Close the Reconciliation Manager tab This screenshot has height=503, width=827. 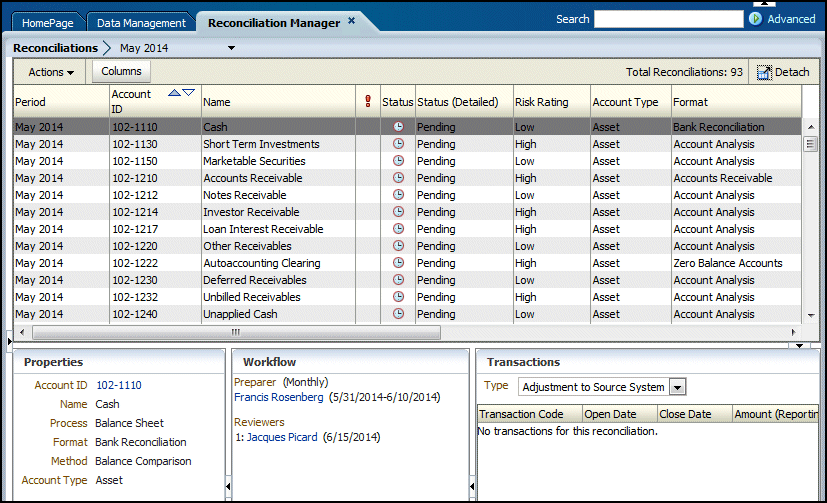coord(351,21)
